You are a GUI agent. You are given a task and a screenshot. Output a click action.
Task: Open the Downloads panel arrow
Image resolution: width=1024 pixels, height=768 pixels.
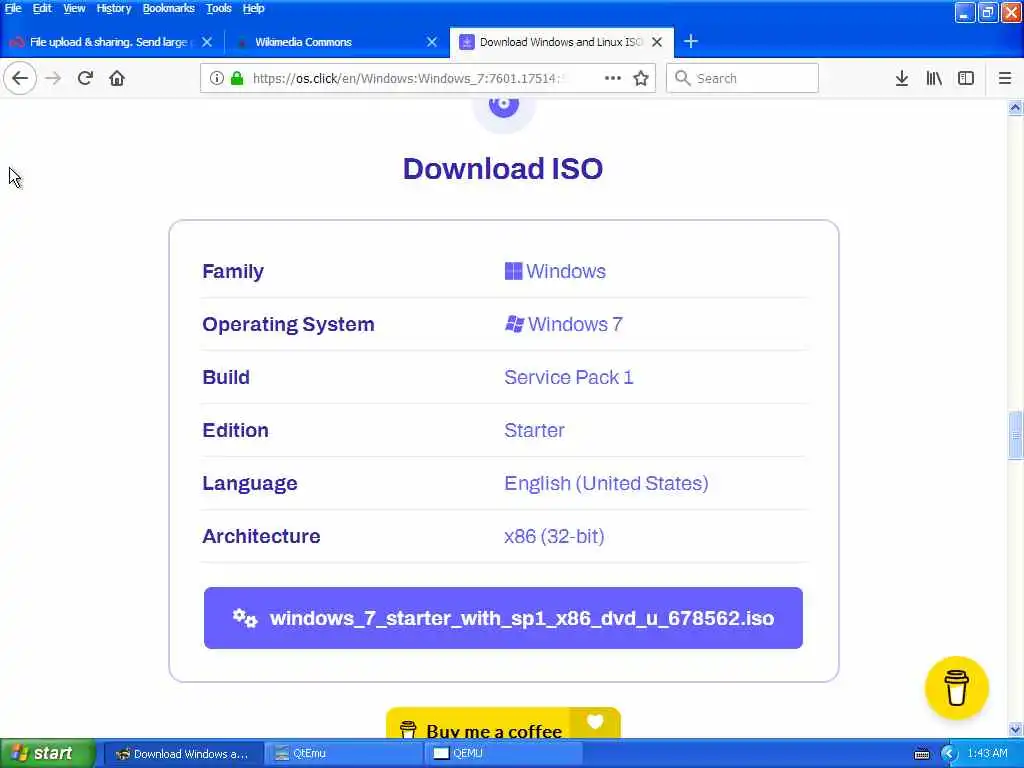902,78
